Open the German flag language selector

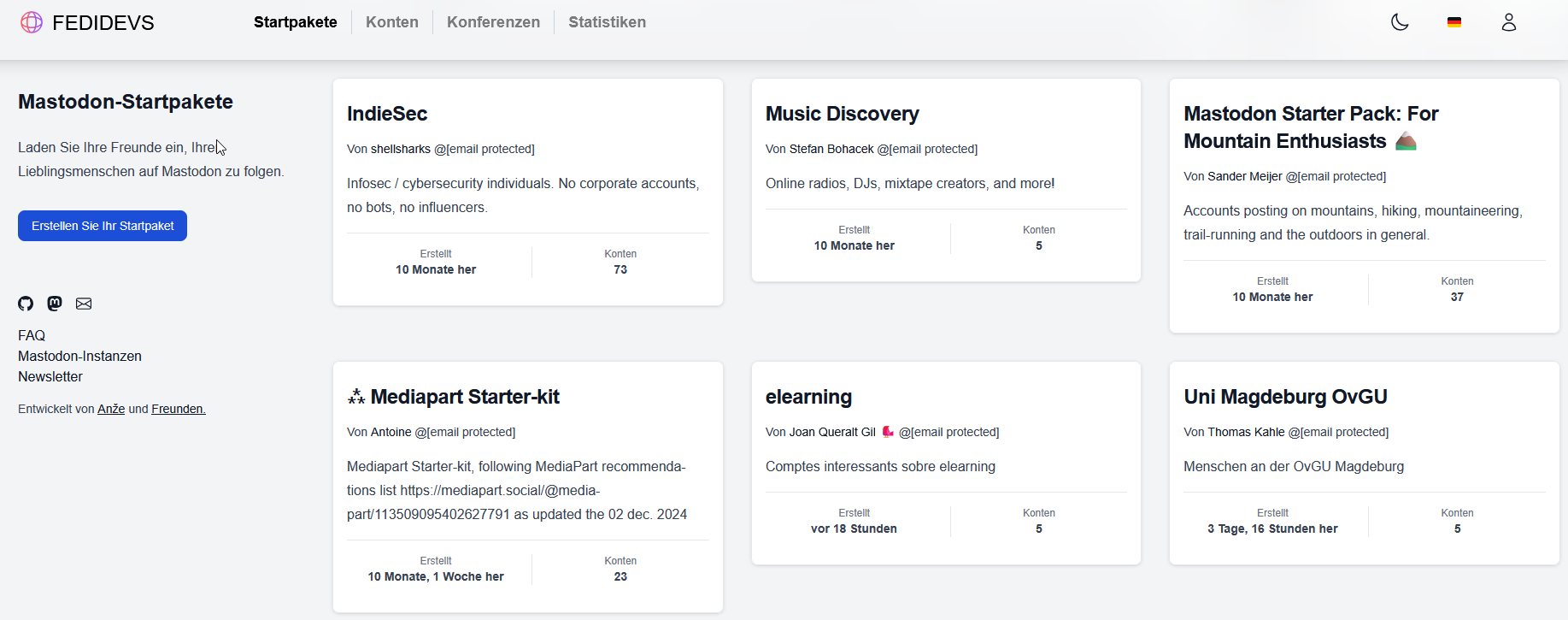click(1453, 22)
